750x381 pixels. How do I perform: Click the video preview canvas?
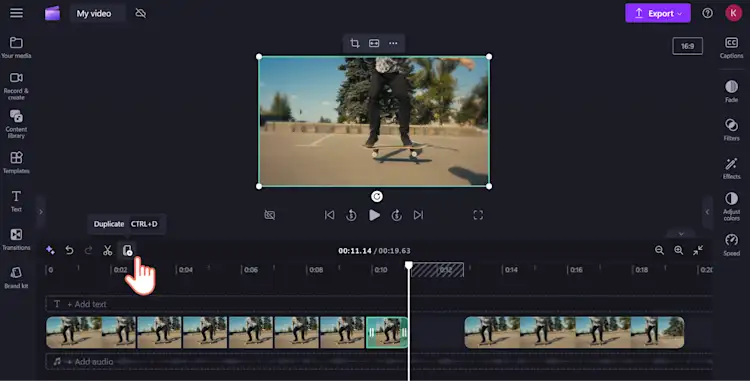[374, 121]
